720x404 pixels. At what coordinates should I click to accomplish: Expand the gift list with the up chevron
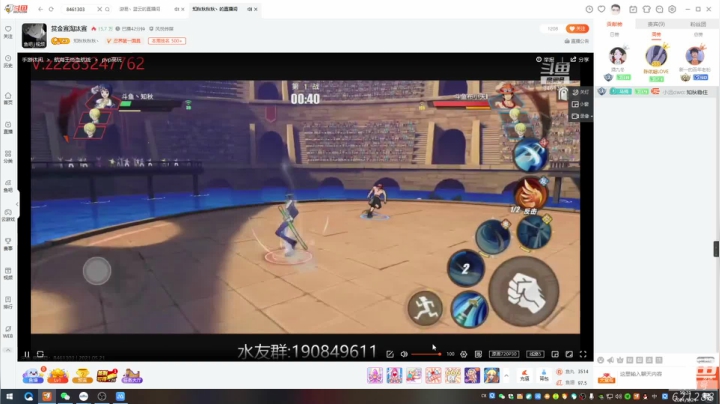(506, 376)
